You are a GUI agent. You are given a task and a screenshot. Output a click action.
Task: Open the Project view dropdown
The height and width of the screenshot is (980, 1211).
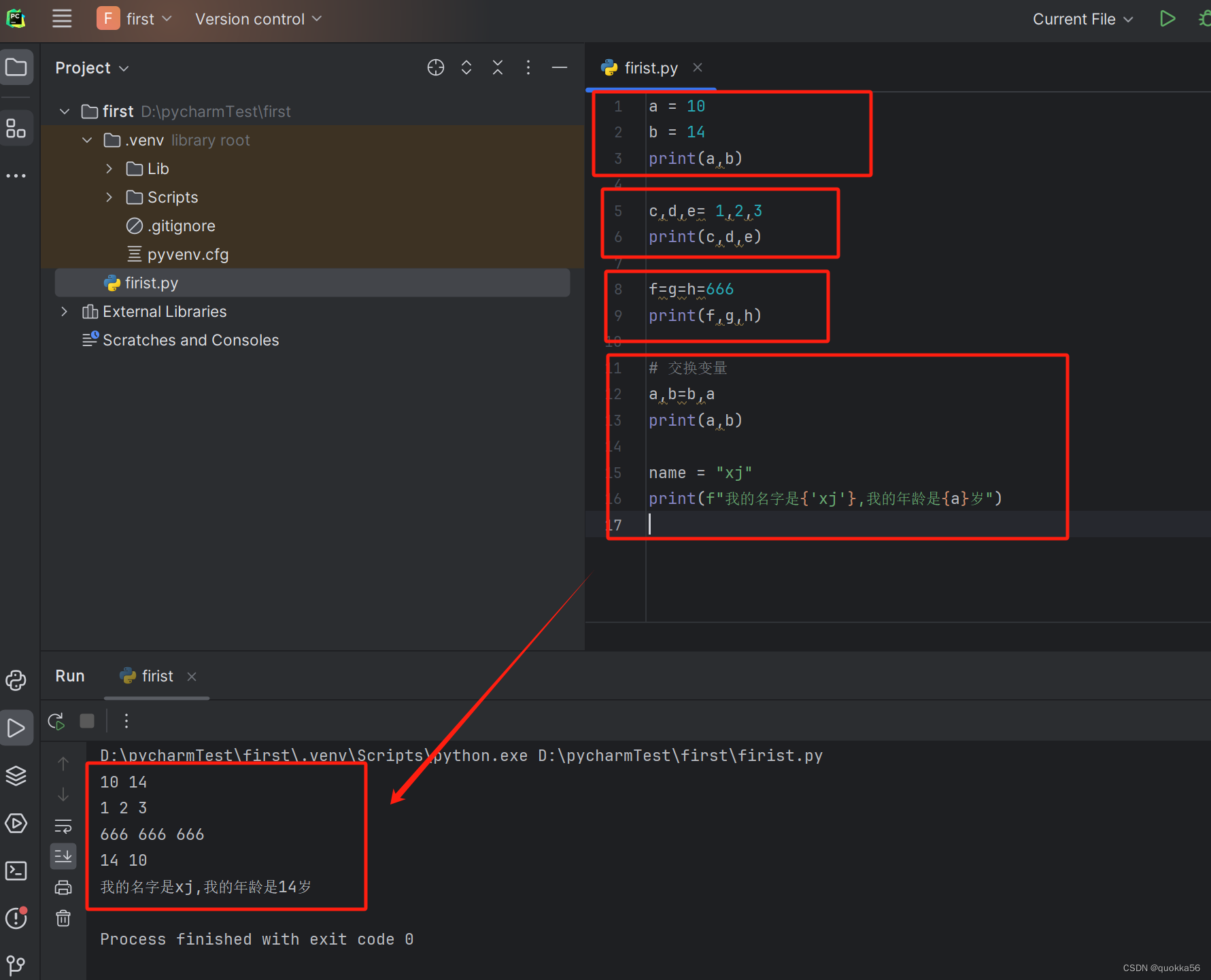tap(92, 68)
